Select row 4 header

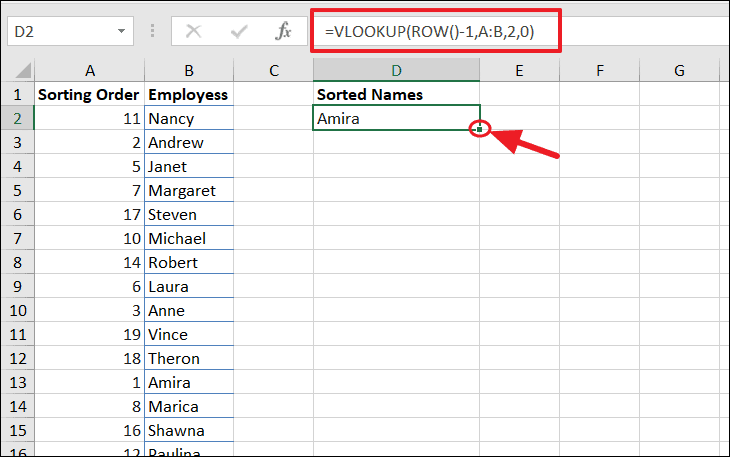(x=17, y=167)
